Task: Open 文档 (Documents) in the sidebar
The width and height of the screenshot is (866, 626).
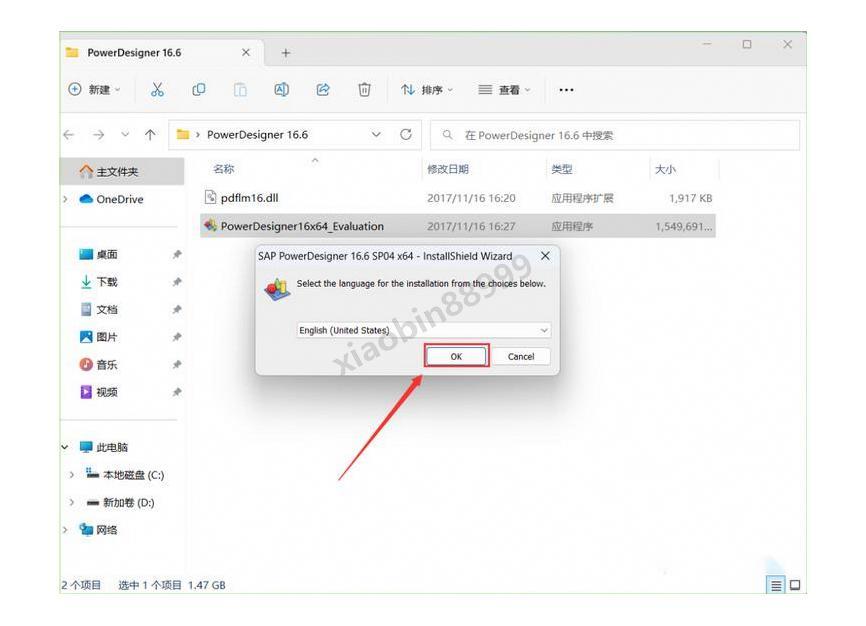Action: pyautogui.click(x=99, y=310)
